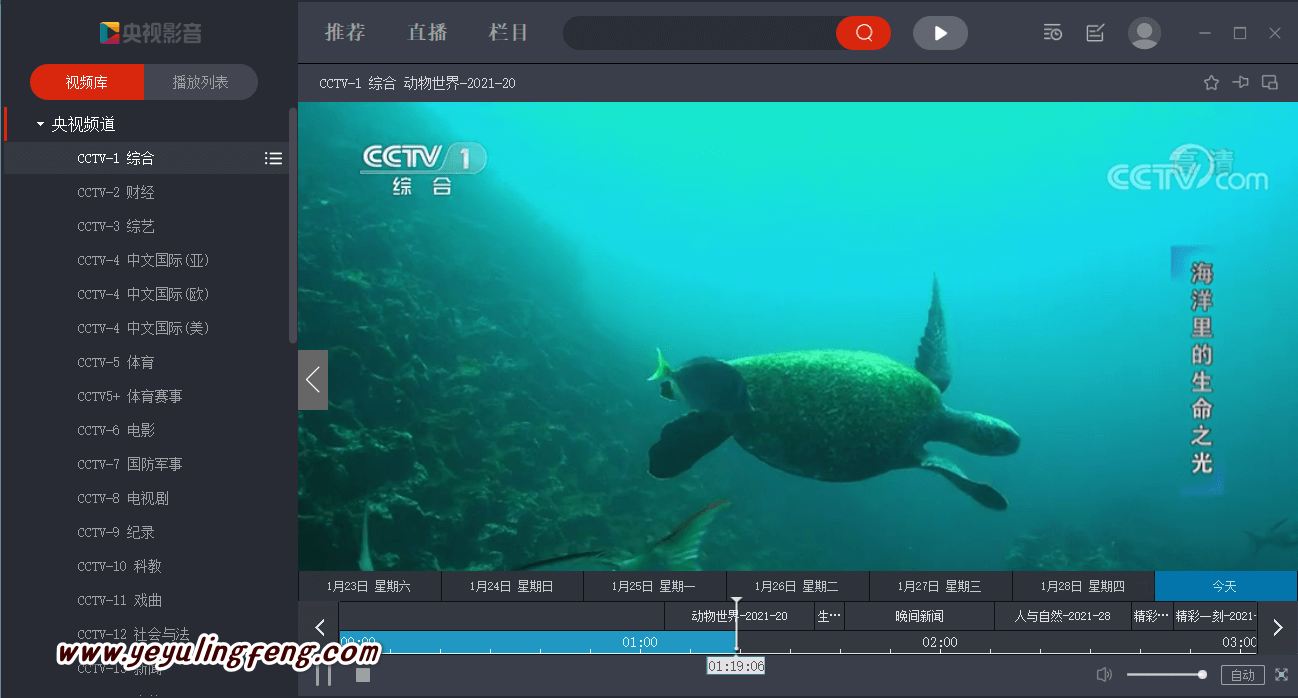
Task: Pause the video playback
Action: tap(323, 675)
